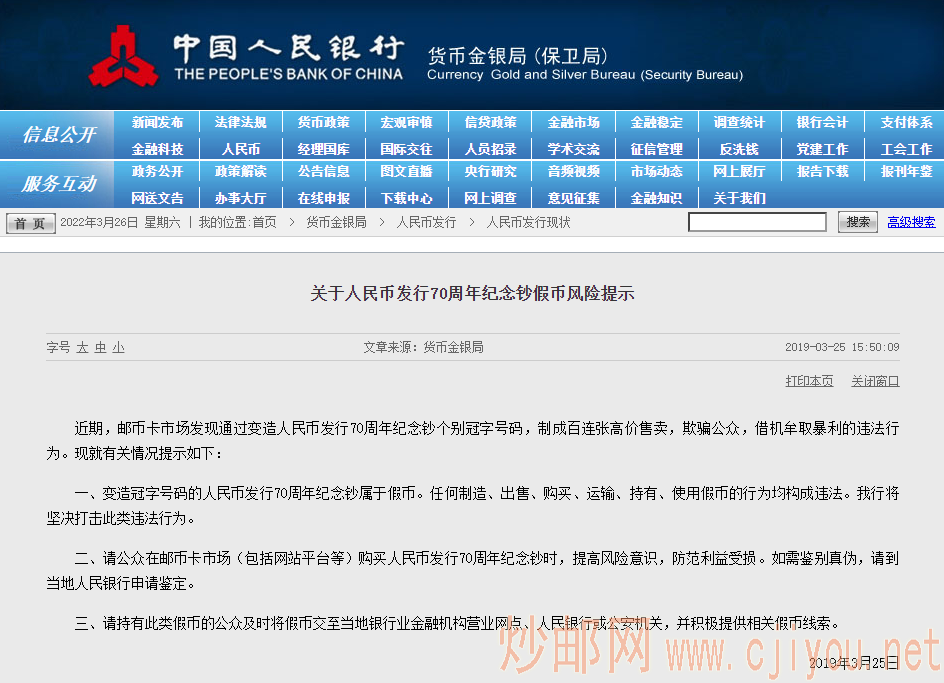The width and height of the screenshot is (944, 683).
Task: Select 信贷政策 in navigation
Action: (x=490, y=122)
